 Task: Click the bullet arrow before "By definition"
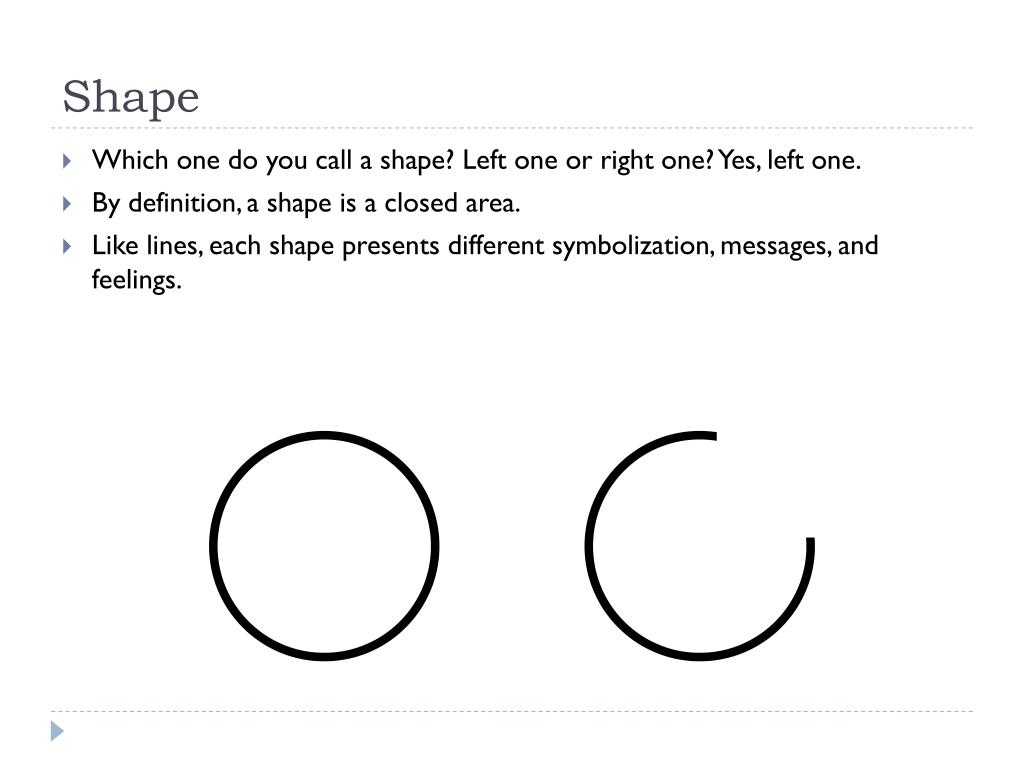click(x=67, y=204)
